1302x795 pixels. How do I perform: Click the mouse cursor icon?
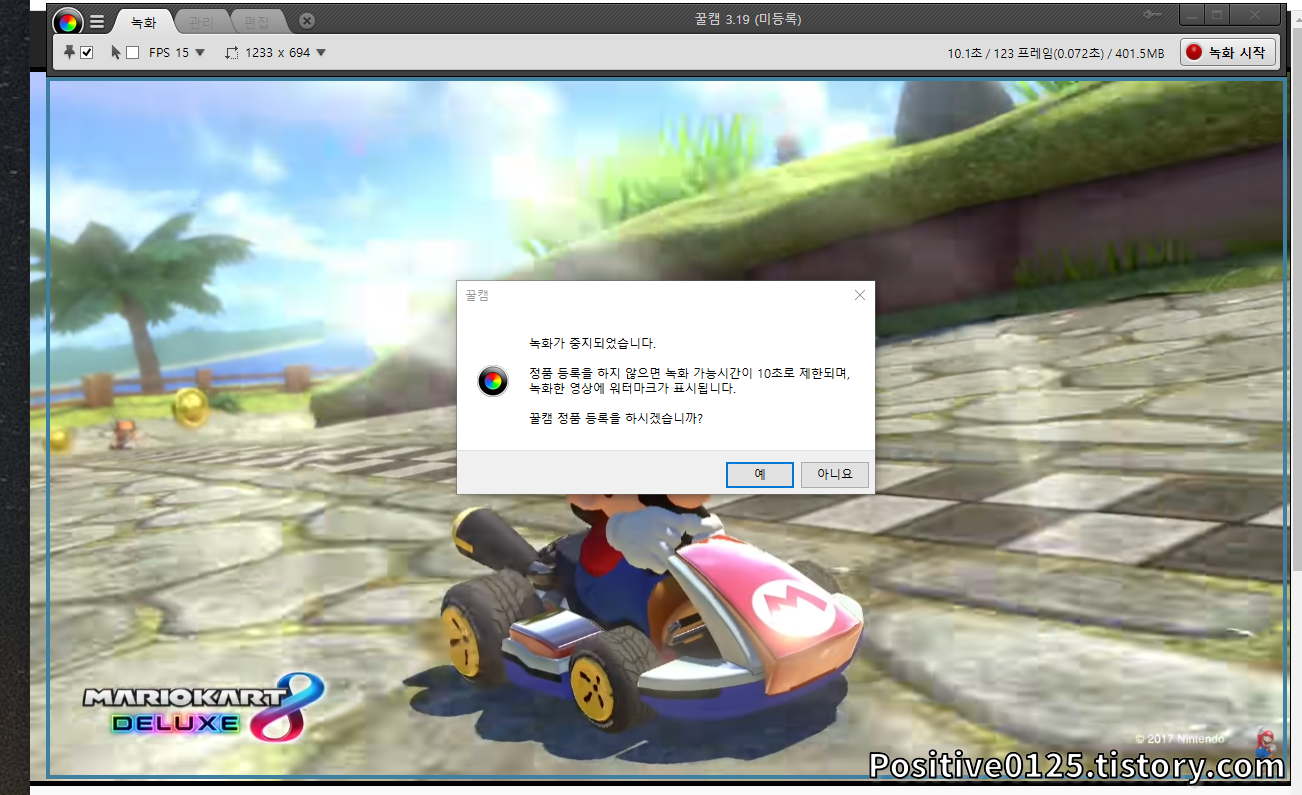coord(116,52)
